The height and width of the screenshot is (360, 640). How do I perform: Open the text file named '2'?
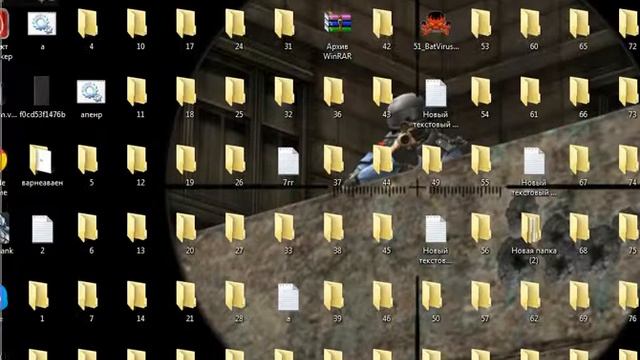click(42, 229)
